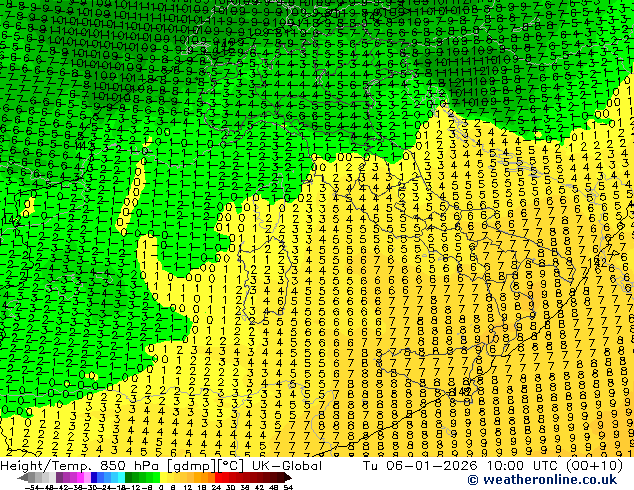Click the '(00+10)' forecast offset text
Viewport: 634px width, 490px height.
click(x=595, y=466)
